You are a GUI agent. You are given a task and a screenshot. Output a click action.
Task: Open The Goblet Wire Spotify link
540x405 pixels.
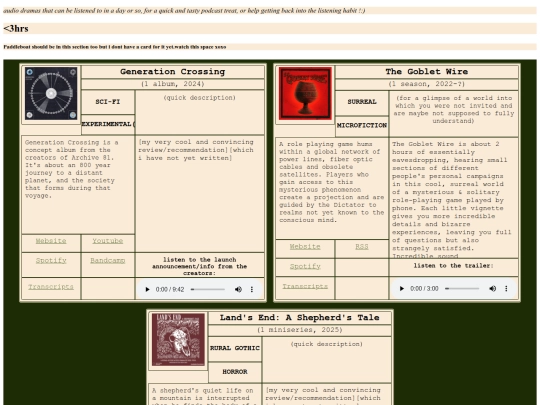[x=305, y=266]
